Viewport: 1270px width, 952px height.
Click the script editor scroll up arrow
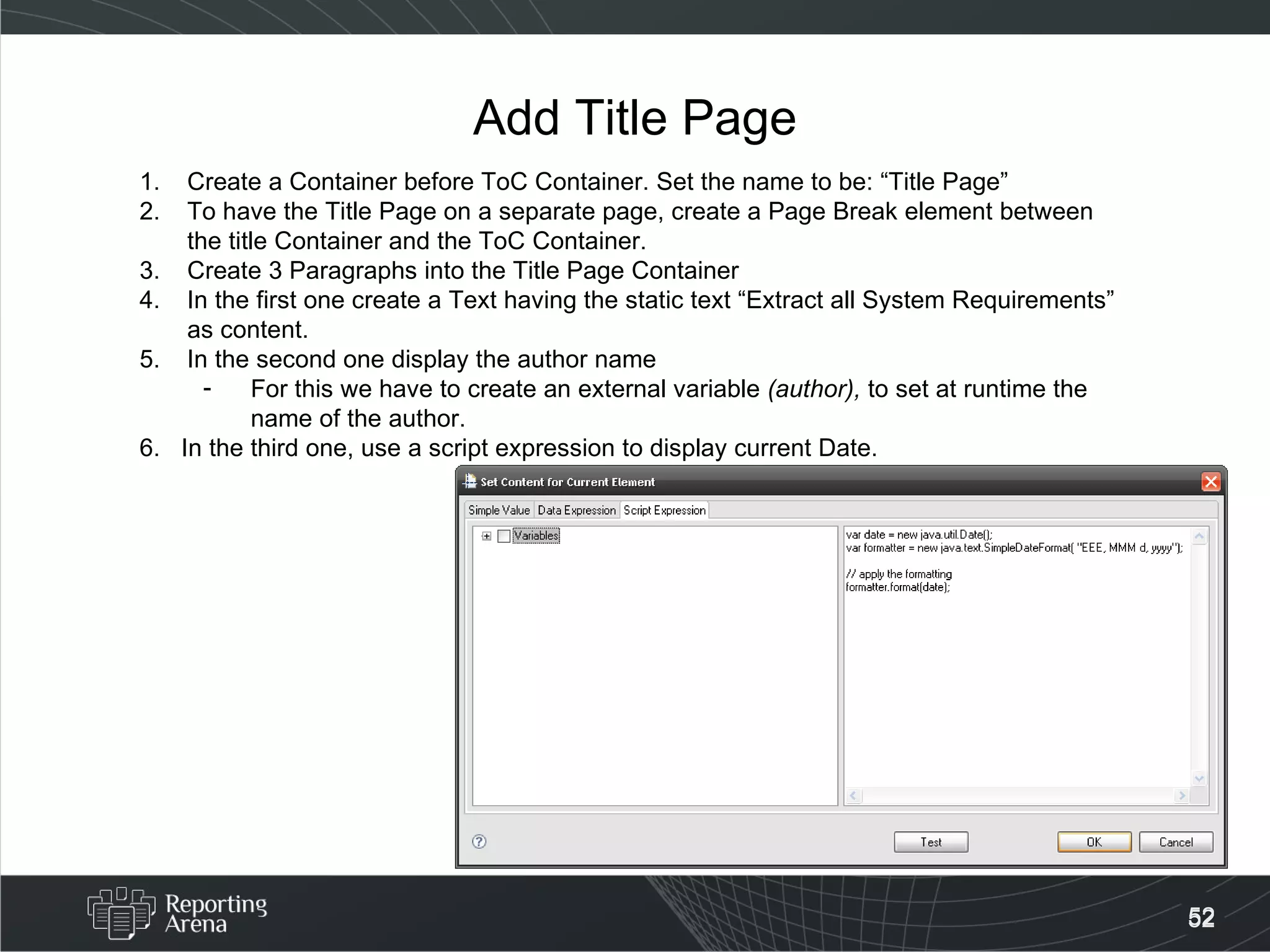point(1199,536)
